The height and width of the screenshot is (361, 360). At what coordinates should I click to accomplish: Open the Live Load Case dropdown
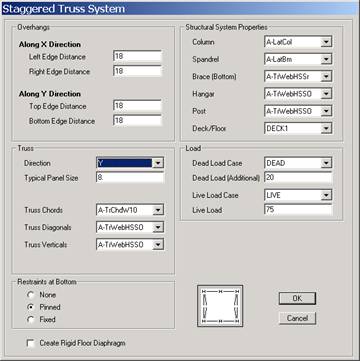(326, 195)
